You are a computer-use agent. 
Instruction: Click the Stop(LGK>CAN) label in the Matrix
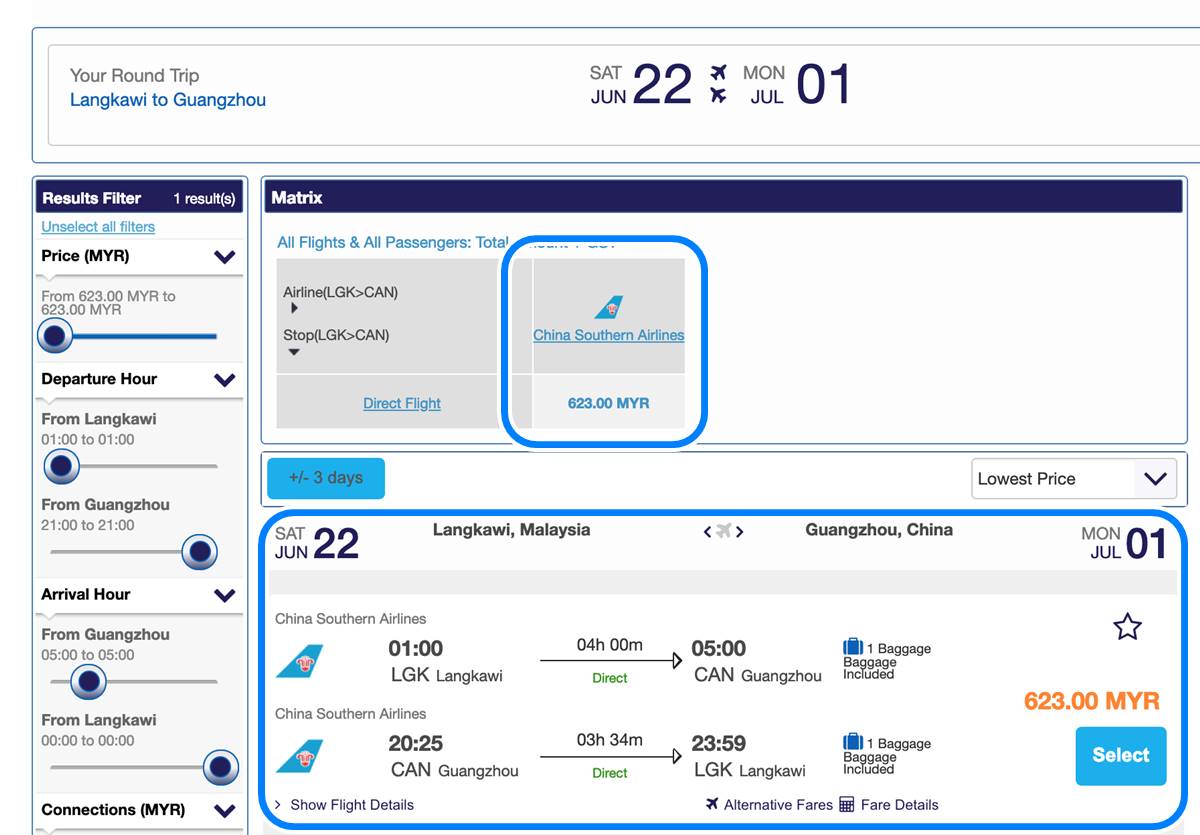[336, 335]
